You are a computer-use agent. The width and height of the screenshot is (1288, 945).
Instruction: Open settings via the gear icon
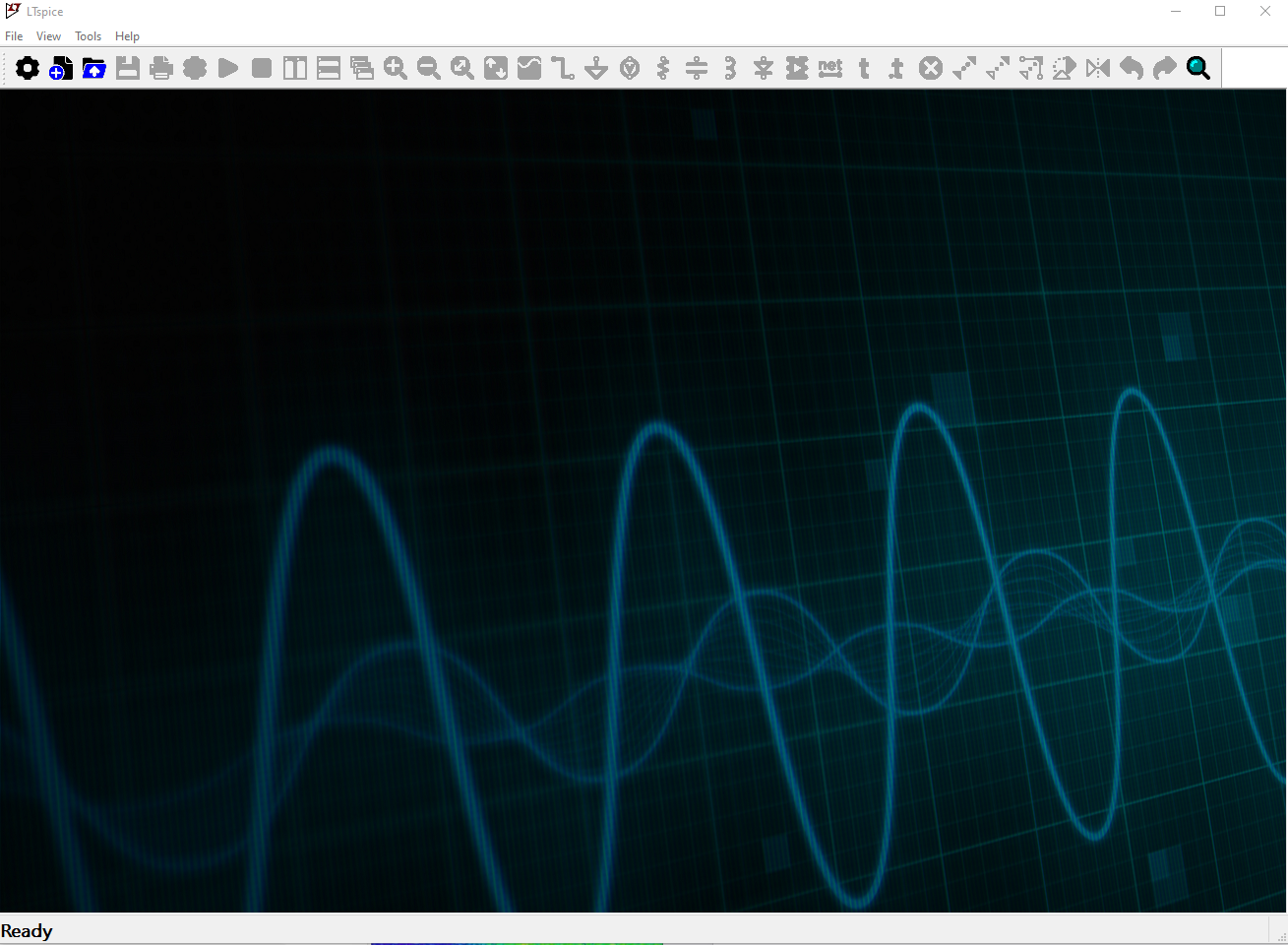coord(28,68)
